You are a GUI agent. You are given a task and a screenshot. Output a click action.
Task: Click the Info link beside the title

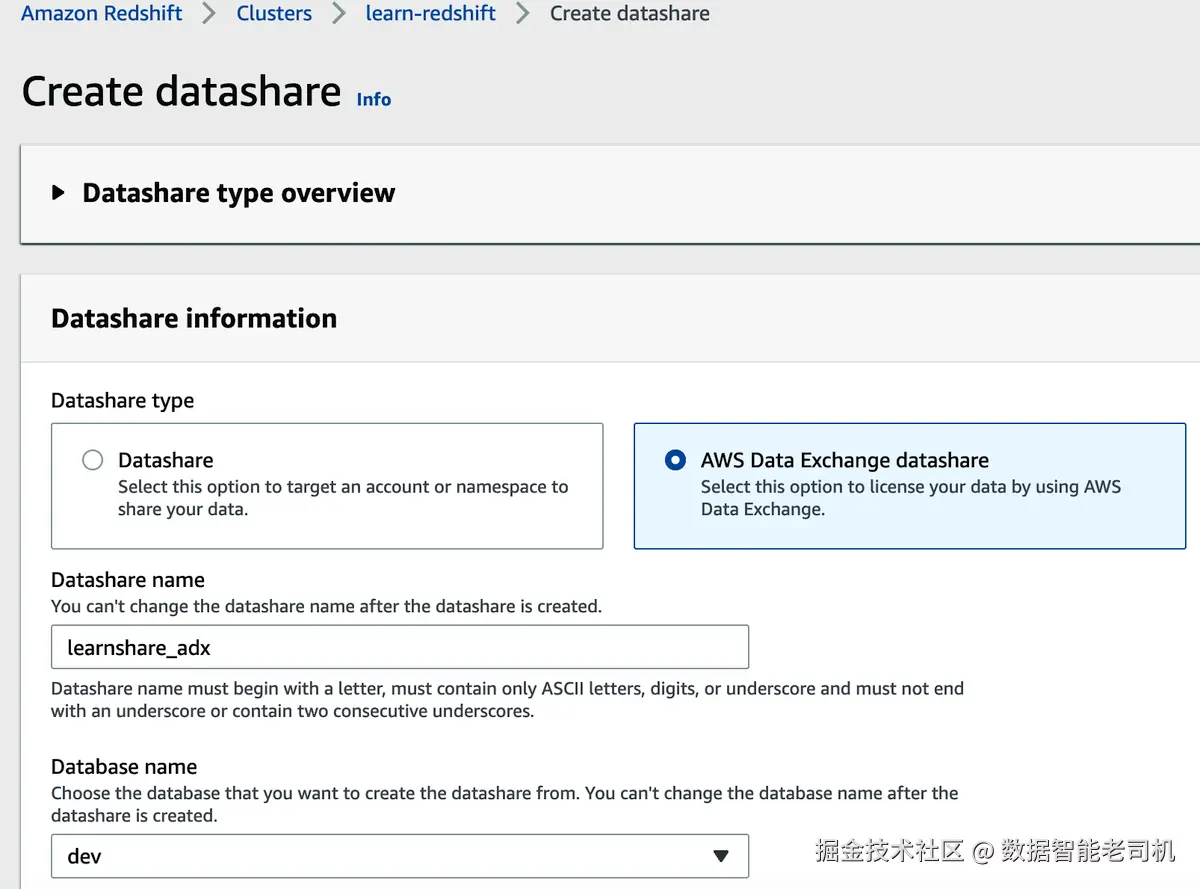click(374, 99)
